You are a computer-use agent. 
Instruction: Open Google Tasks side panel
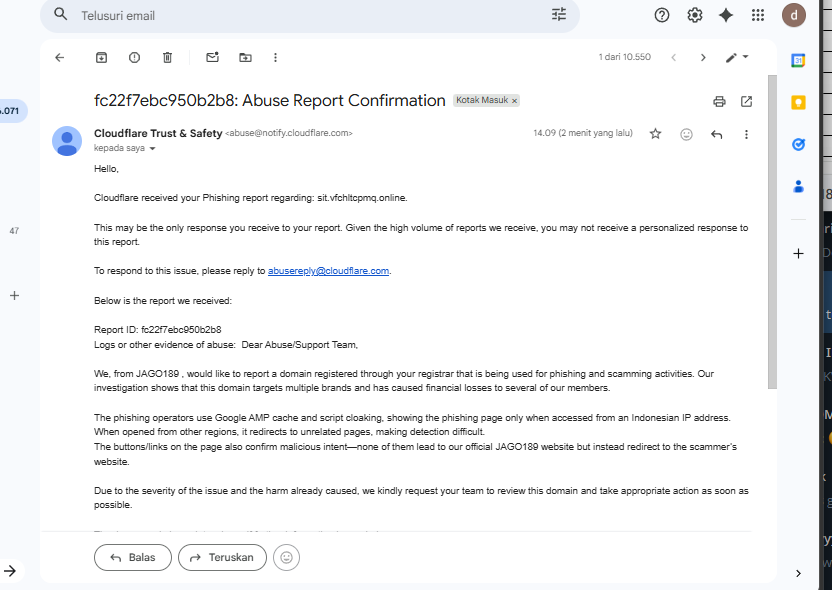(x=798, y=144)
